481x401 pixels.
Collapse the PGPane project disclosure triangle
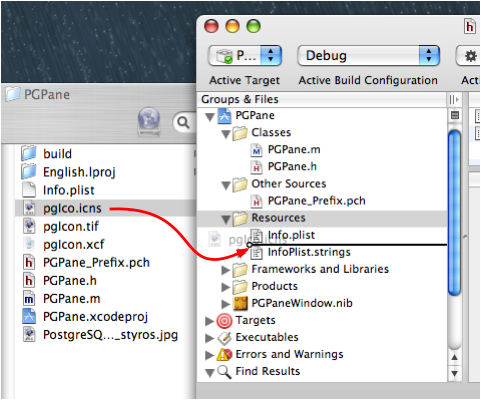(x=210, y=117)
